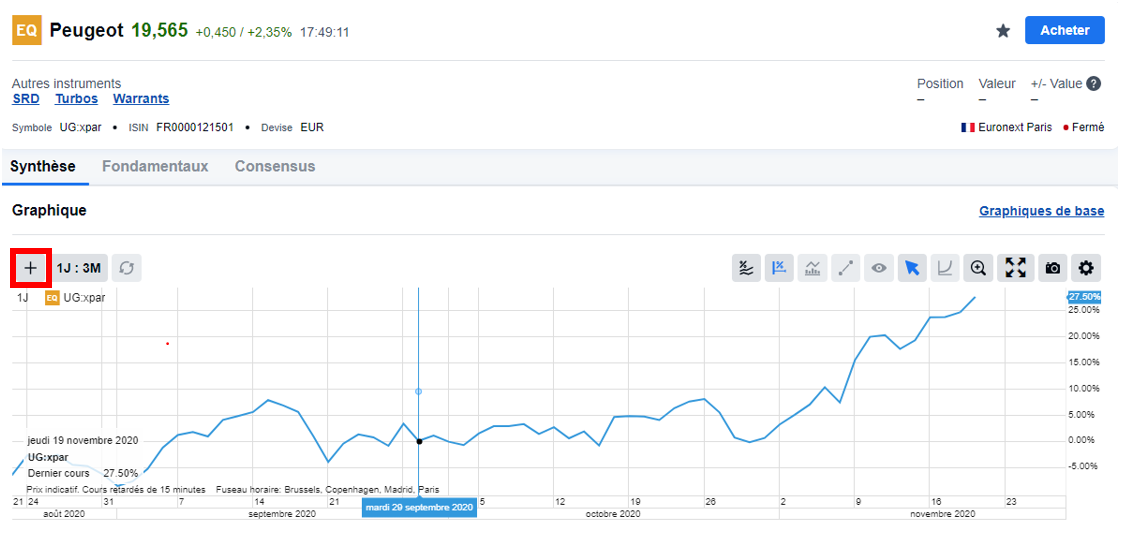The width and height of the screenshot is (1136, 550).
Task: Open the +/- Value help icon
Action: 1094,84
